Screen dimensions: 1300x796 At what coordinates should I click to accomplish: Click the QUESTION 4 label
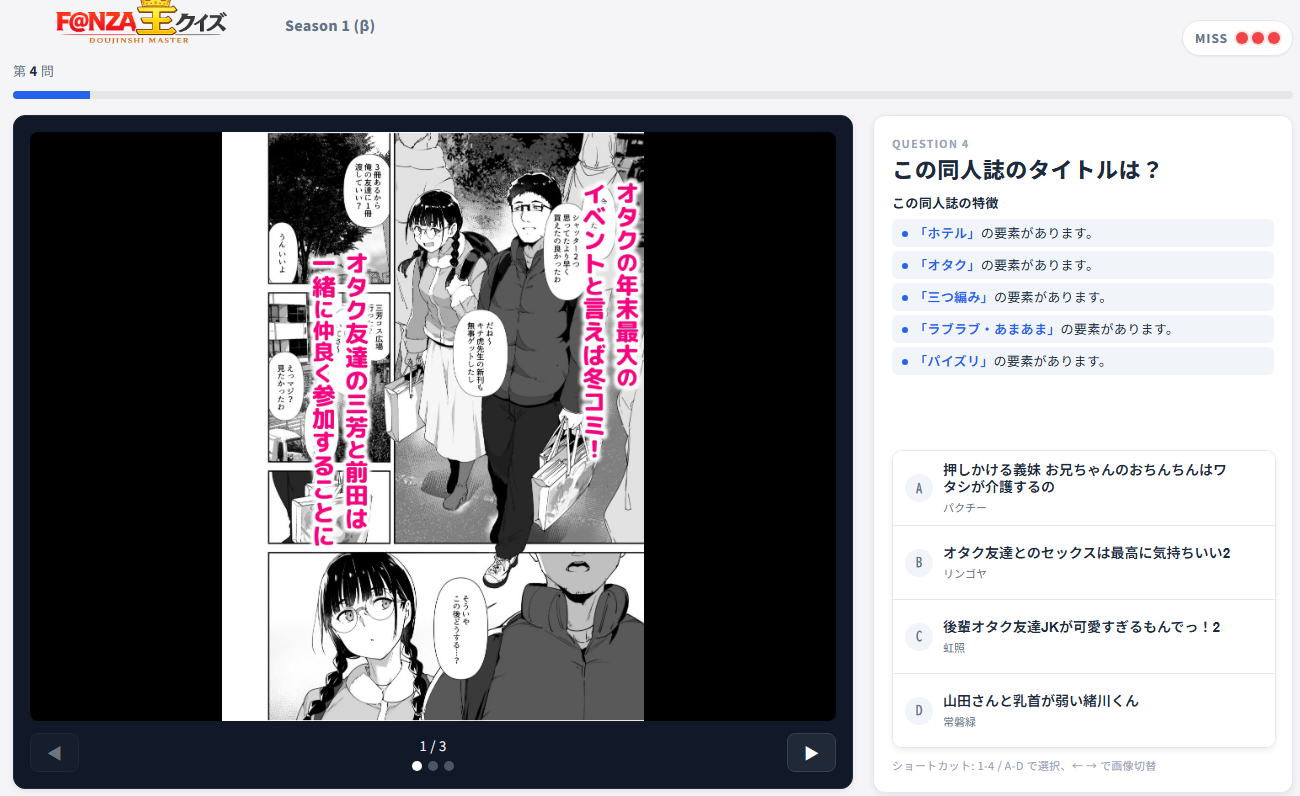(x=930, y=144)
